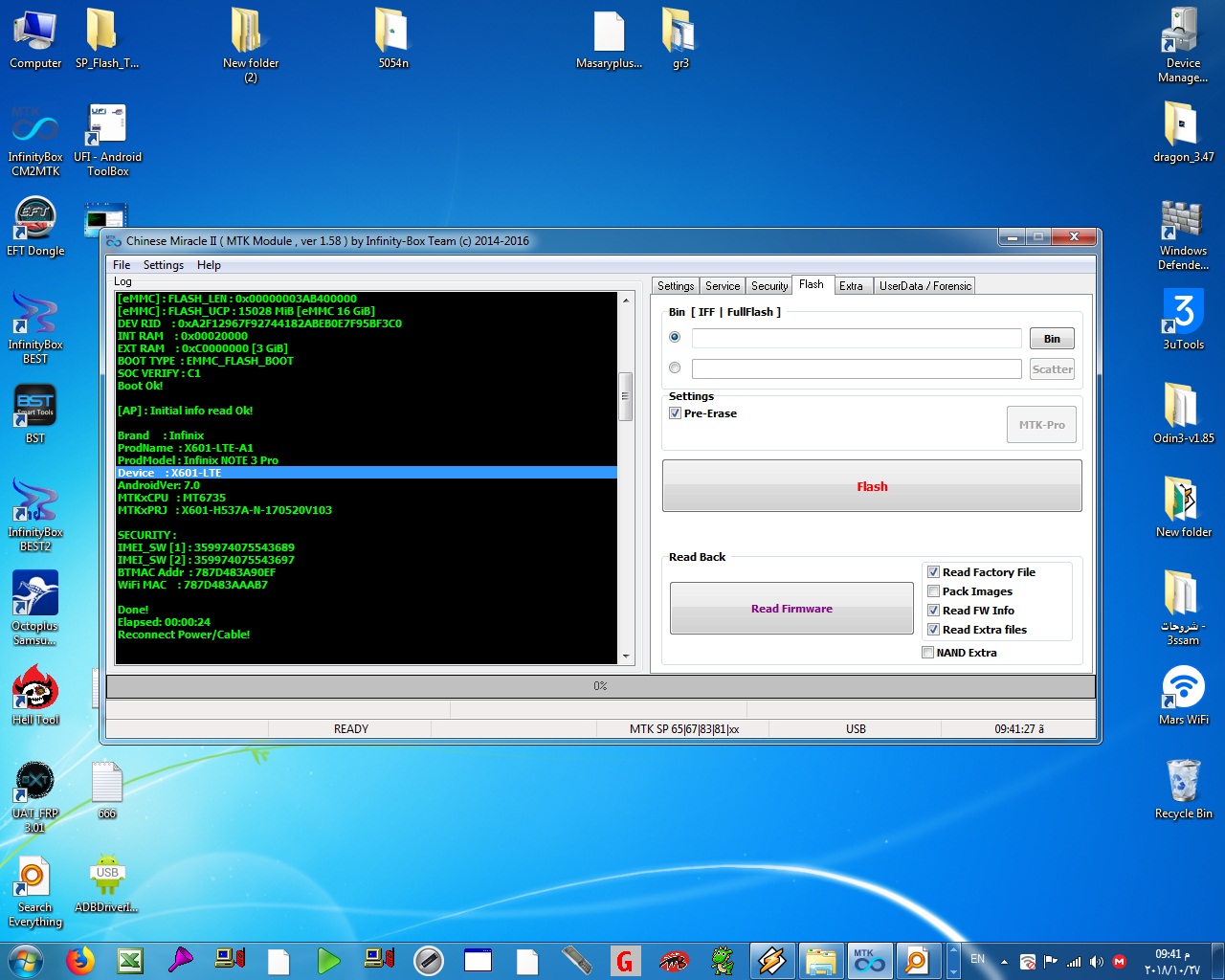
Task: Click the red Flash button
Action: 872,486
